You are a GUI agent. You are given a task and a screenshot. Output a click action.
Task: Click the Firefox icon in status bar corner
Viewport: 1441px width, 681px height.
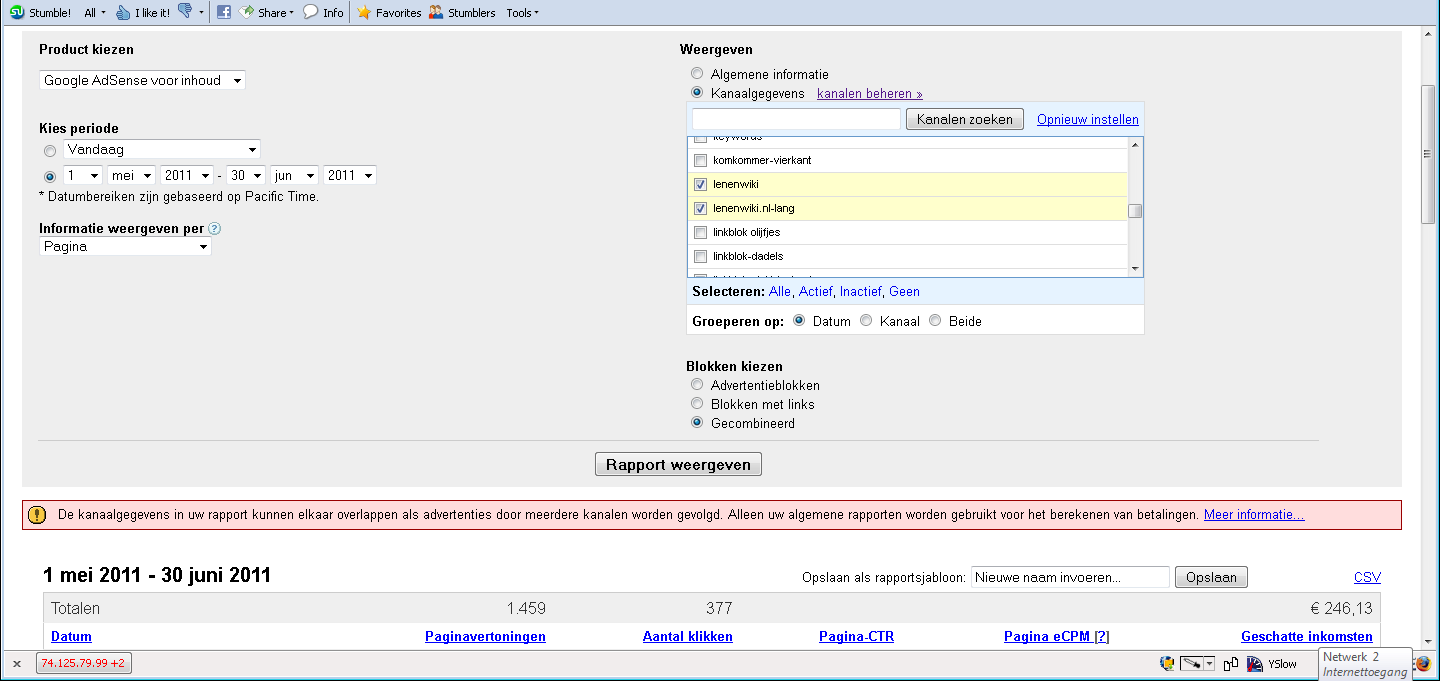click(1425, 663)
